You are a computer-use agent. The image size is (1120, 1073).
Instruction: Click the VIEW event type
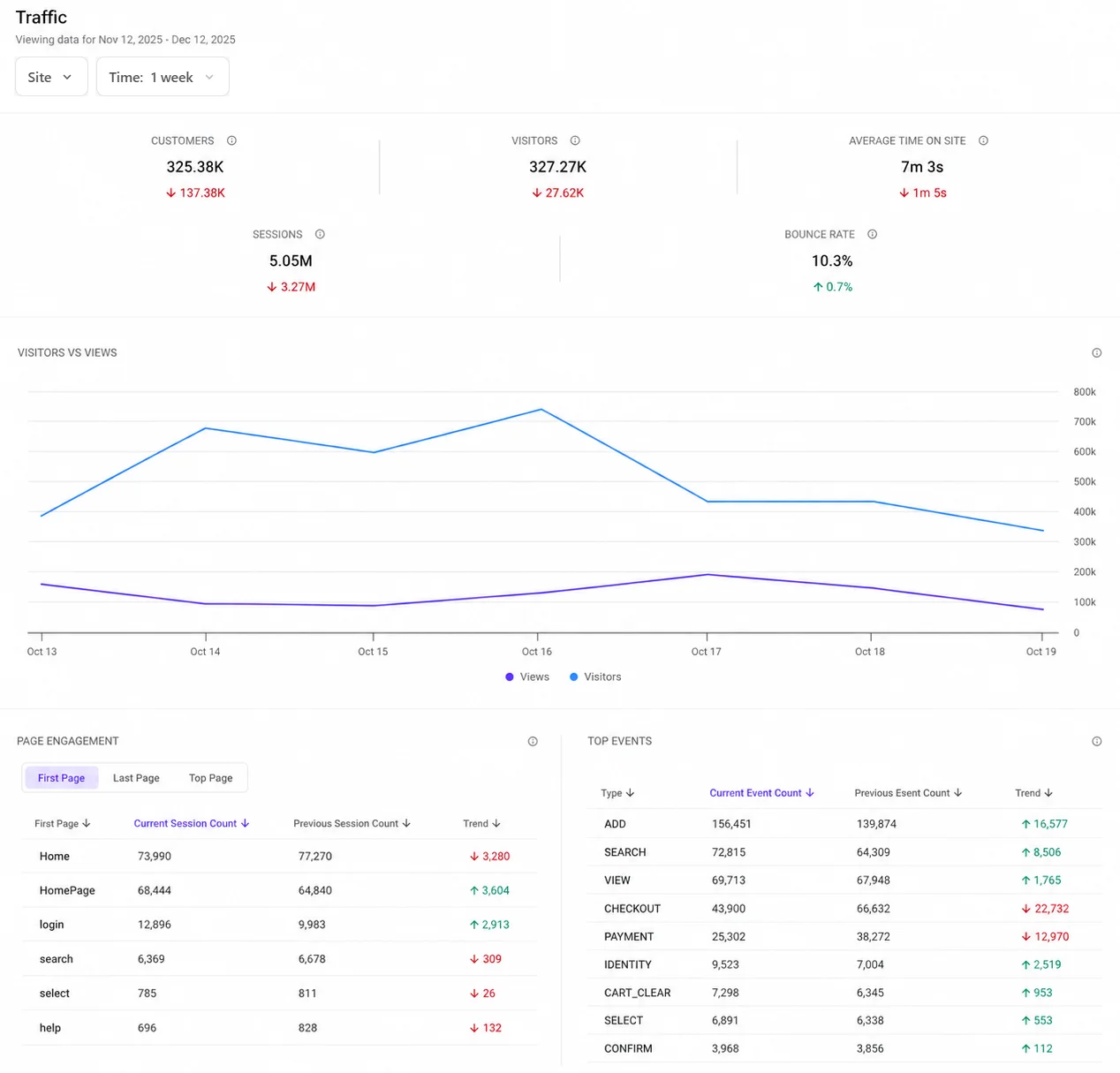(617, 880)
